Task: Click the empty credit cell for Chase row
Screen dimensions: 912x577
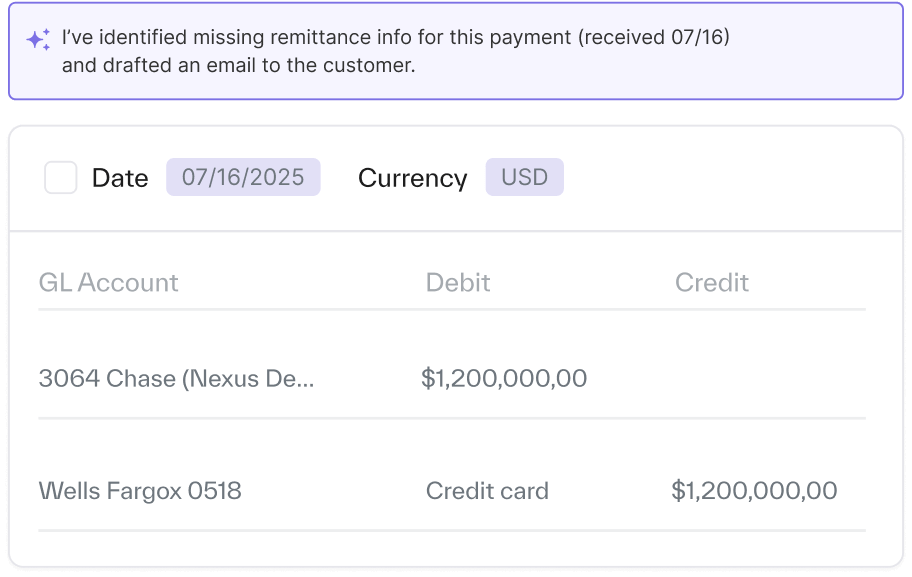Action: pos(754,378)
